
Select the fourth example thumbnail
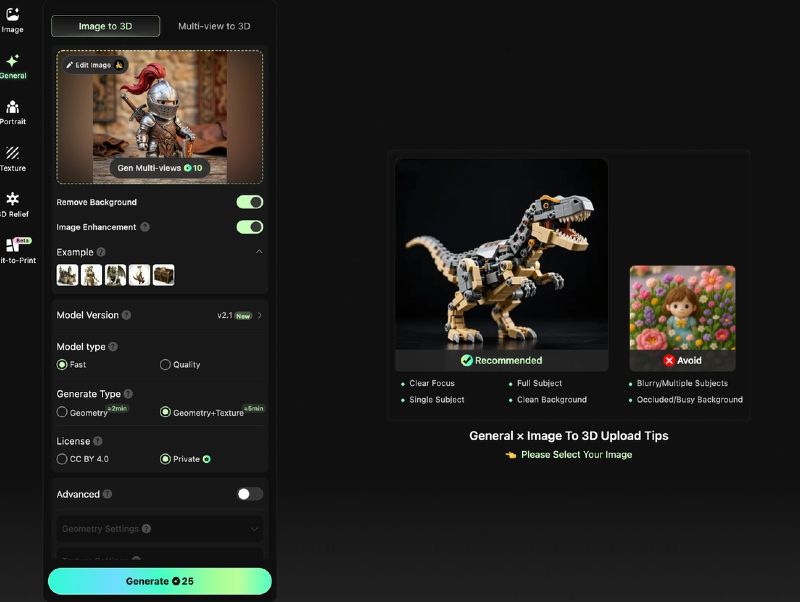pos(139,275)
